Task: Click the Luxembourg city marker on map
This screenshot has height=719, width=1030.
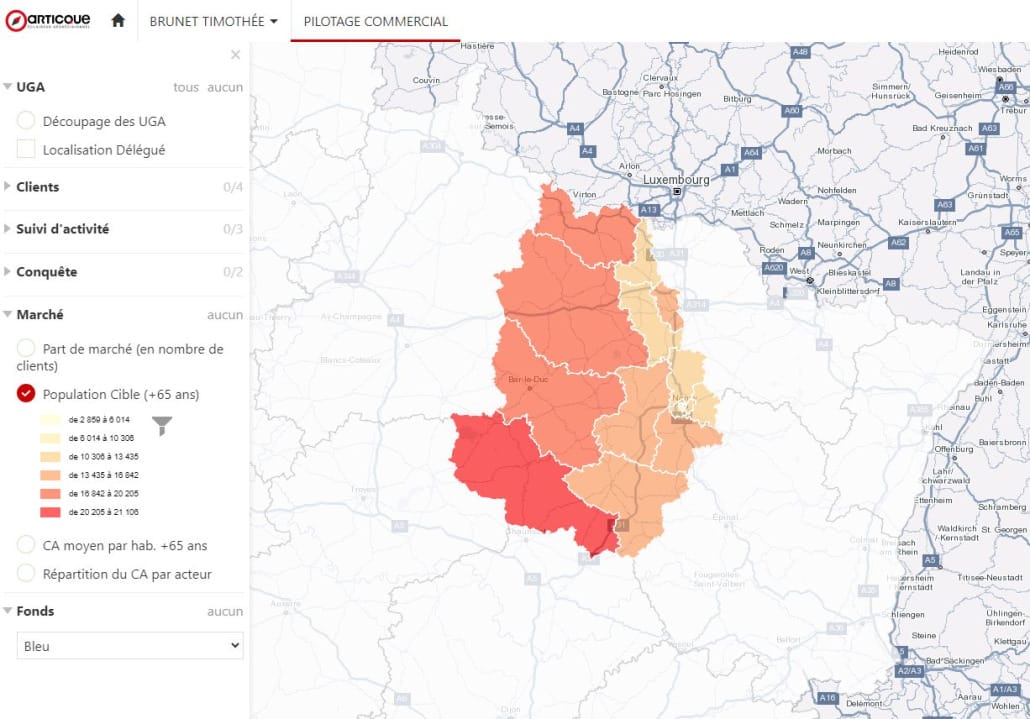Action: click(x=677, y=191)
